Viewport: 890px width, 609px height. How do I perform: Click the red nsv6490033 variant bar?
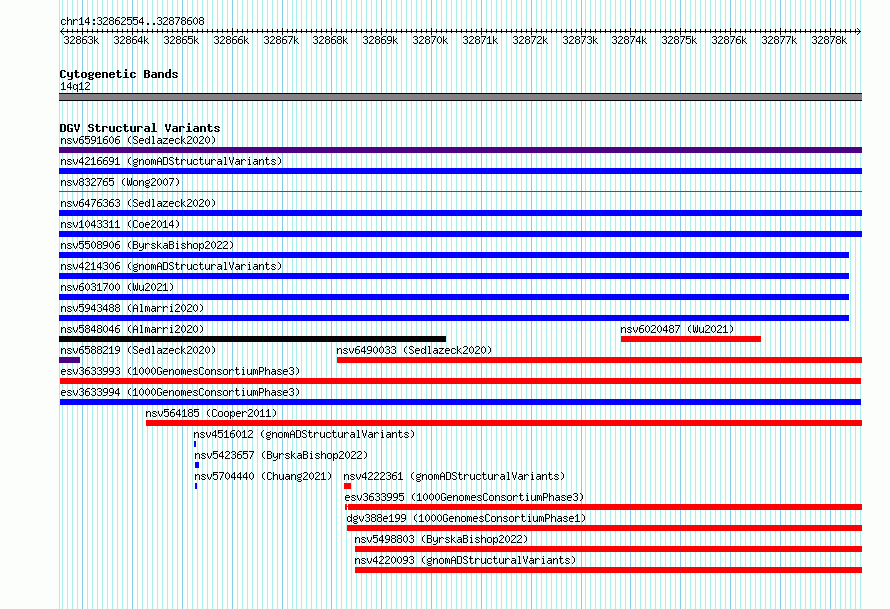point(599,360)
